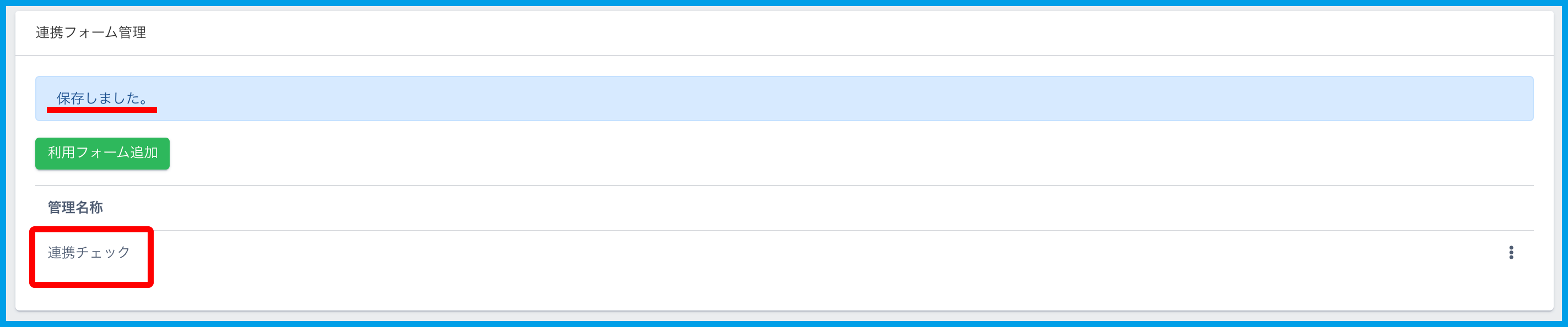Click the red underline below 保存しました。
The width and height of the screenshot is (1568, 327).
tap(102, 110)
